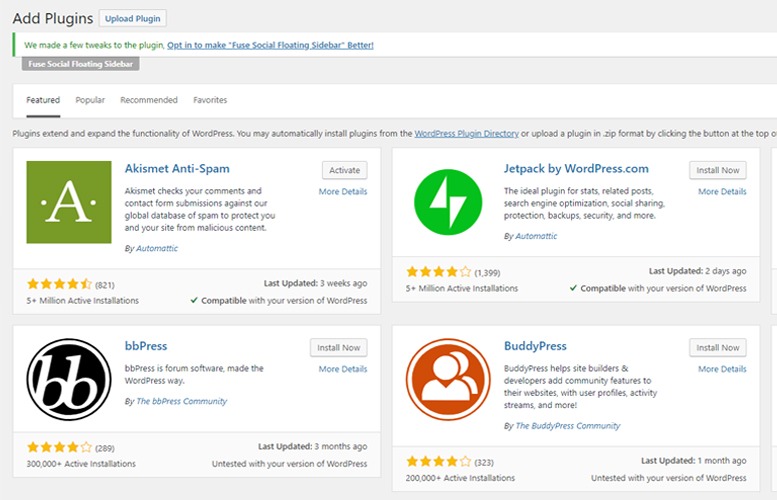Click 'Last Updated: 3 weeks ago' text
Image resolution: width=777 pixels, height=500 pixels.
tap(315, 283)
